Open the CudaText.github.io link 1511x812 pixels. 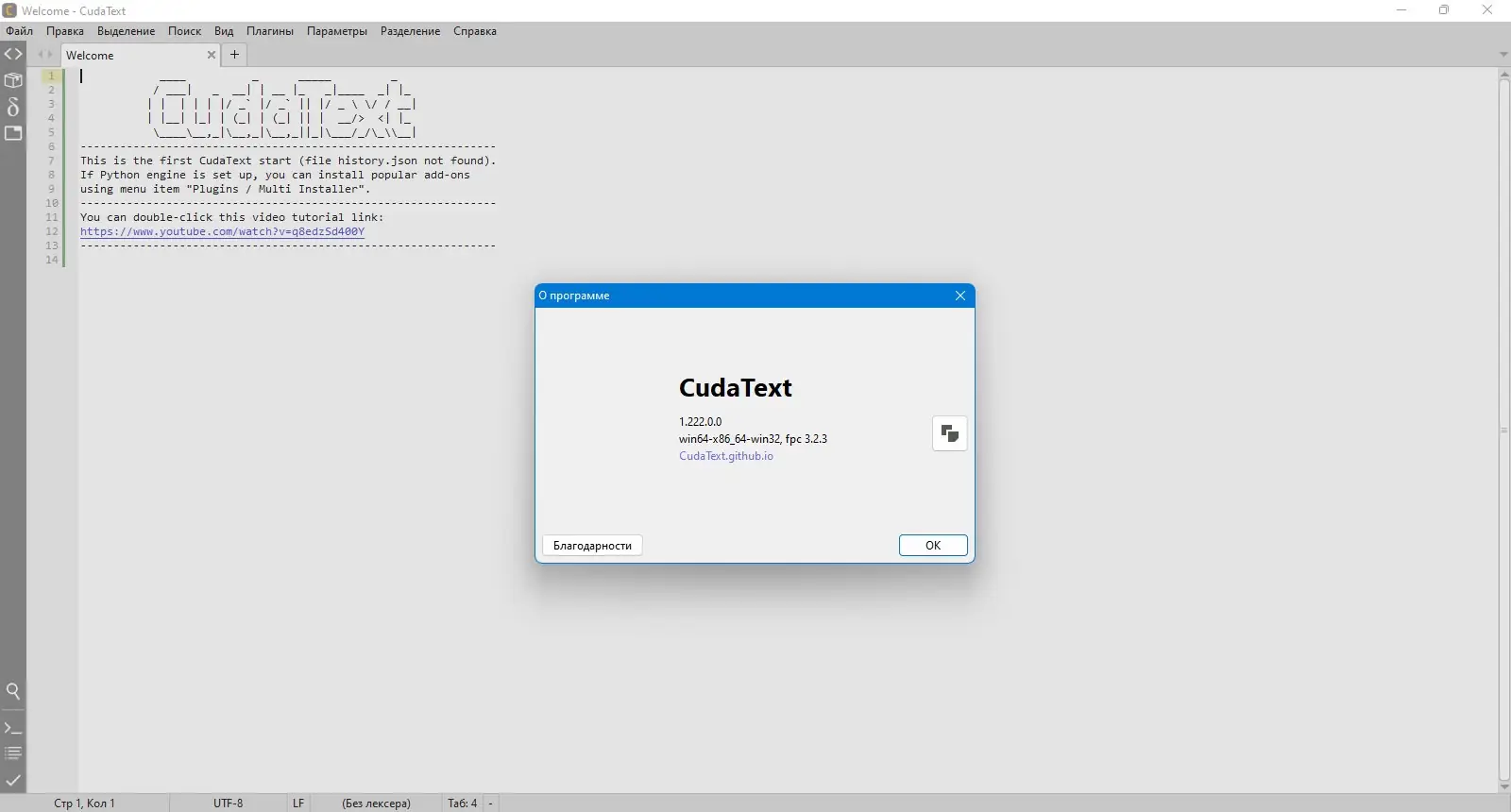[726, 456]
